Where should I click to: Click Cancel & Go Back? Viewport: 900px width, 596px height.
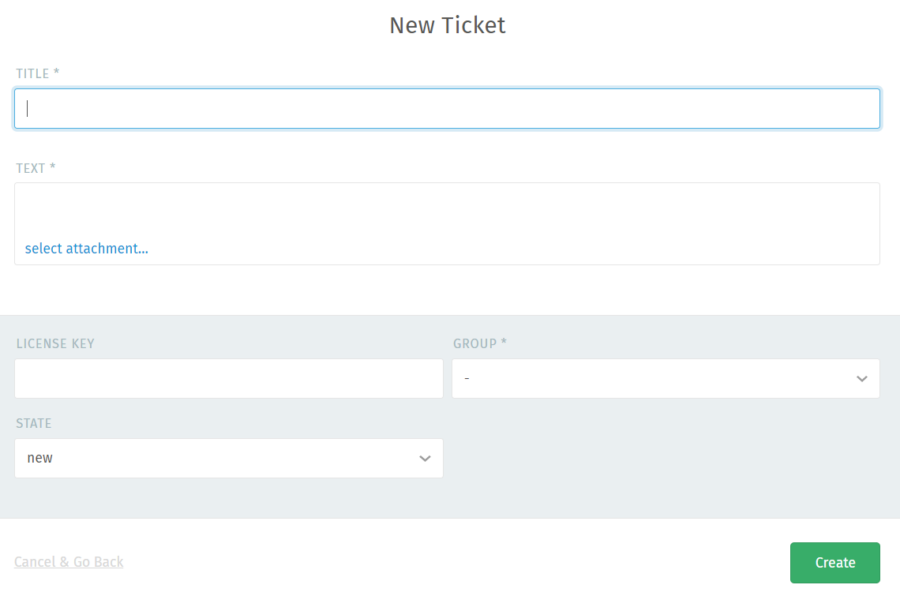[68, 561]
